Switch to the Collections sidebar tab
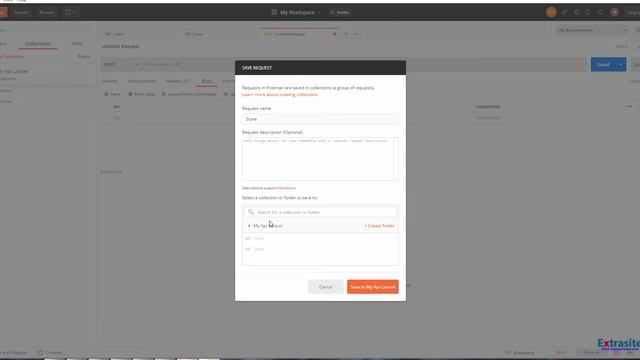The width and height of the screenshot is (640, 360). pyautogui.click(x=38, y=44)
